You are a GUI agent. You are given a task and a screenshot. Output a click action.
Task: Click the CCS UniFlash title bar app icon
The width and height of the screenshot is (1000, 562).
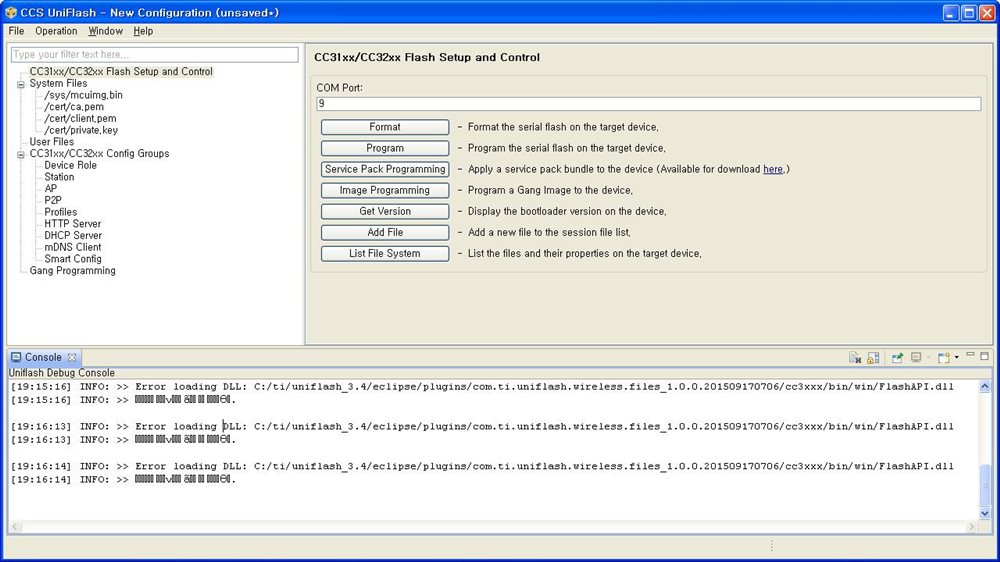[x=11, y=12]
